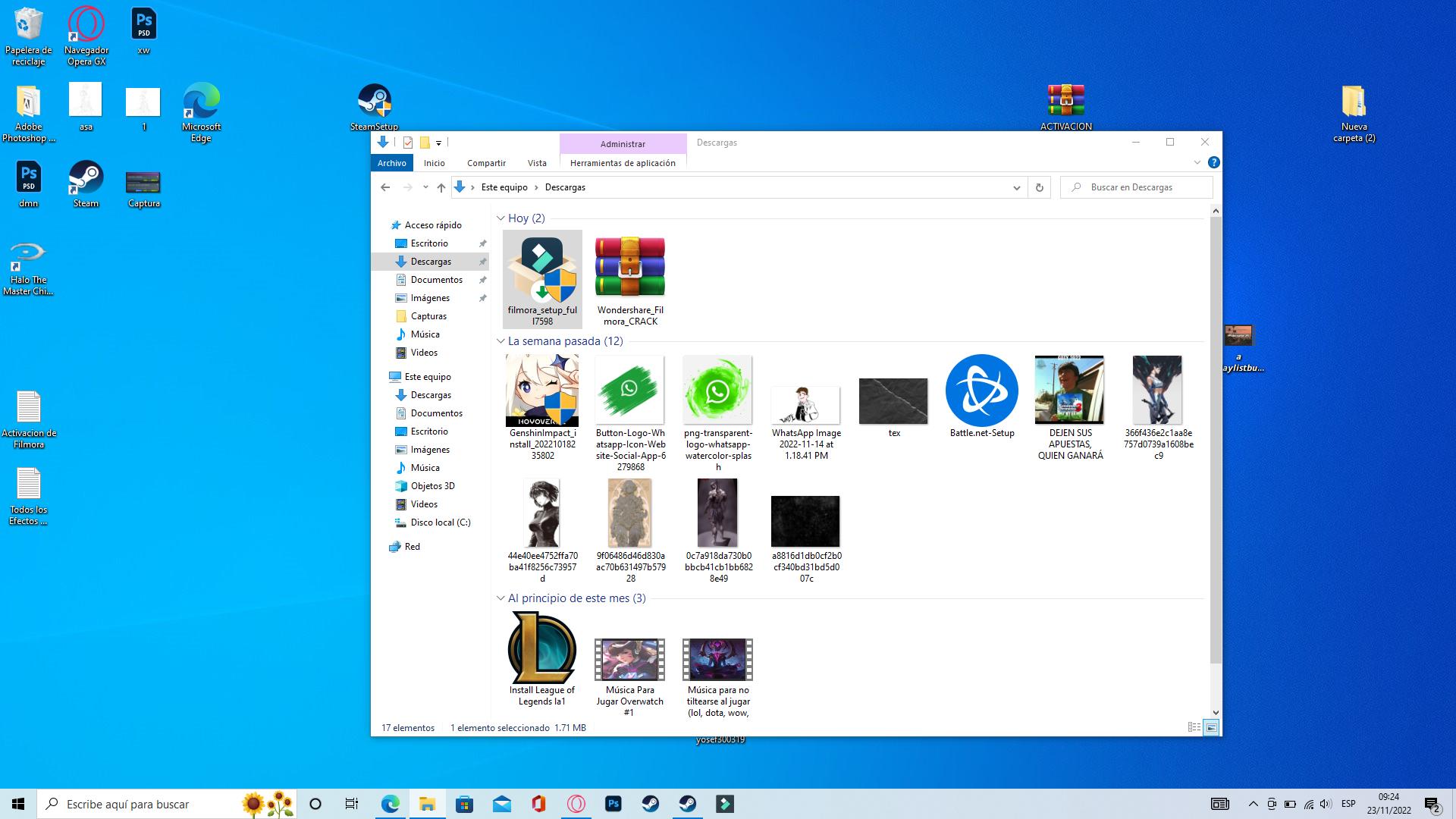Go up one folder level arrow

(x=441, y=187)
